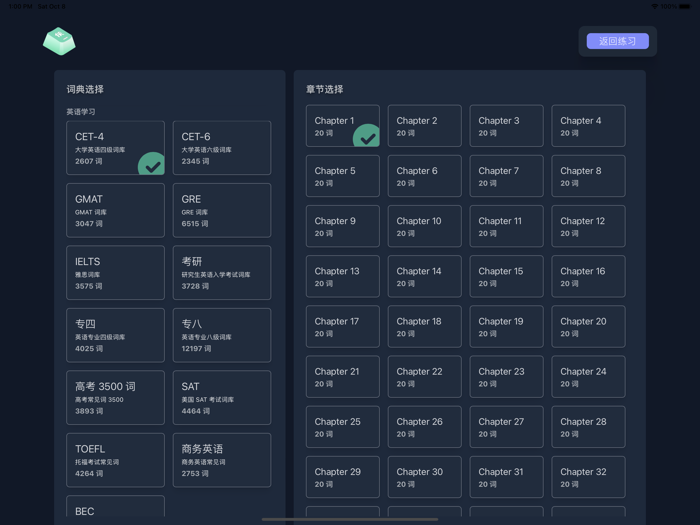Choose the CET-6 dictionary
This screenshot has width=700, height=525.
(221, 148)
